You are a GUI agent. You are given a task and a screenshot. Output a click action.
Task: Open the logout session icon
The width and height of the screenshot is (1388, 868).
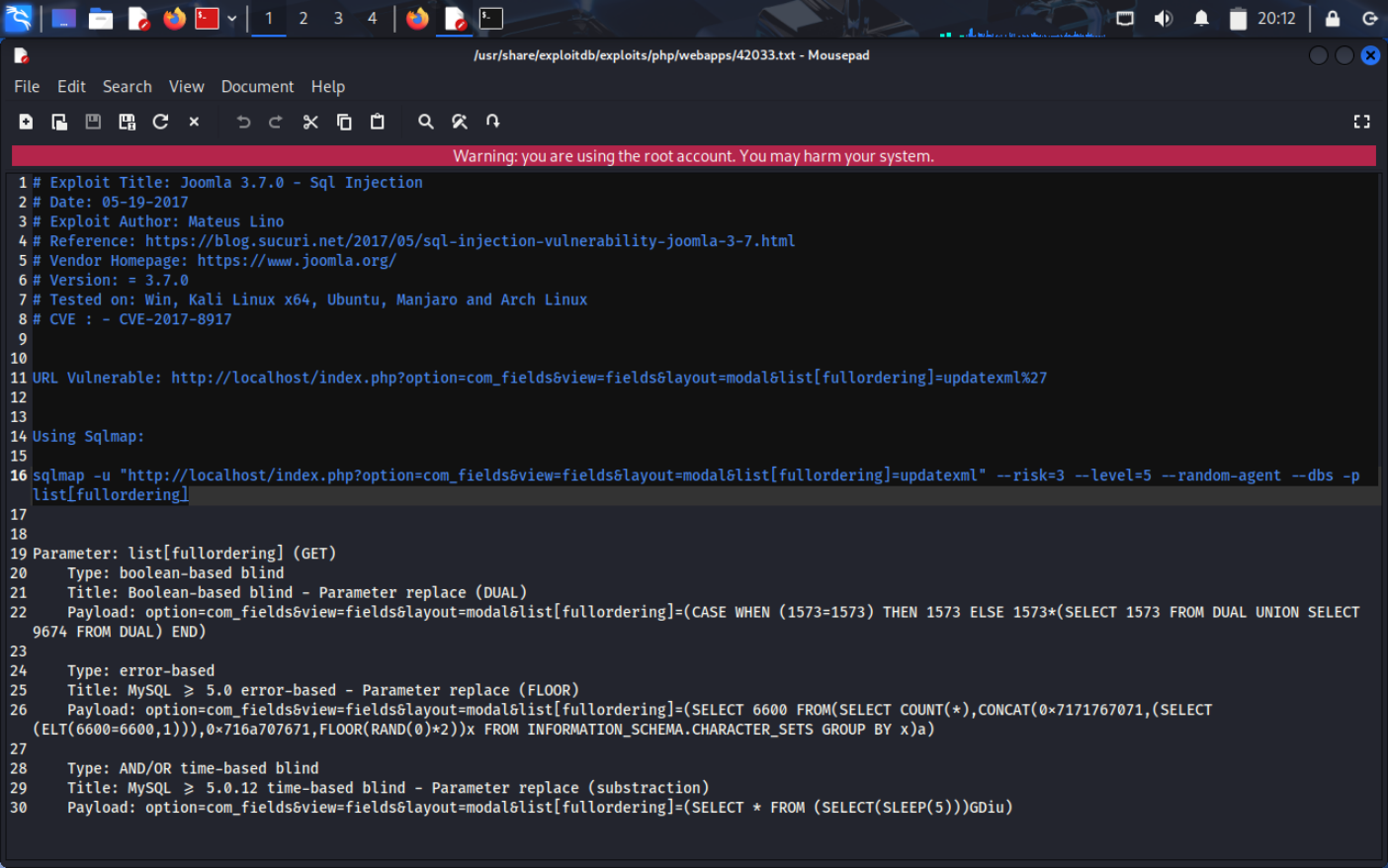(x=1370, y=19)
